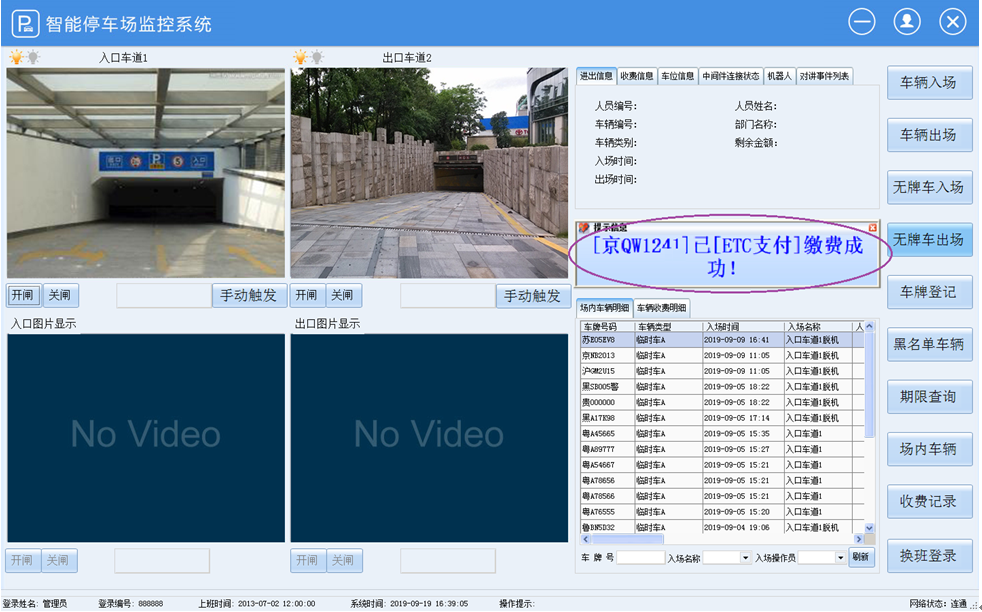Image resolution: width=982 pixels, height=612 pixels.
Task: Switch to the 进出信息 tab
Action: [x=596, y=76]
